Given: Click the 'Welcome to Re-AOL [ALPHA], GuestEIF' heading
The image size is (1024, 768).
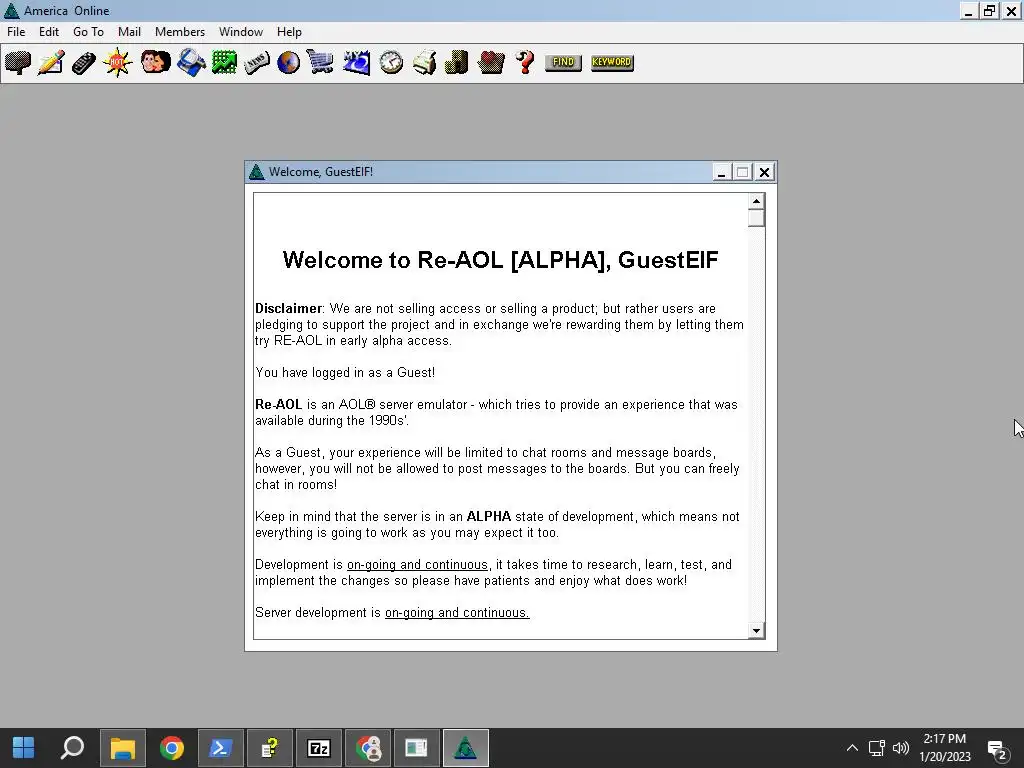Looking at the screenshot, I should coord(500,260).
